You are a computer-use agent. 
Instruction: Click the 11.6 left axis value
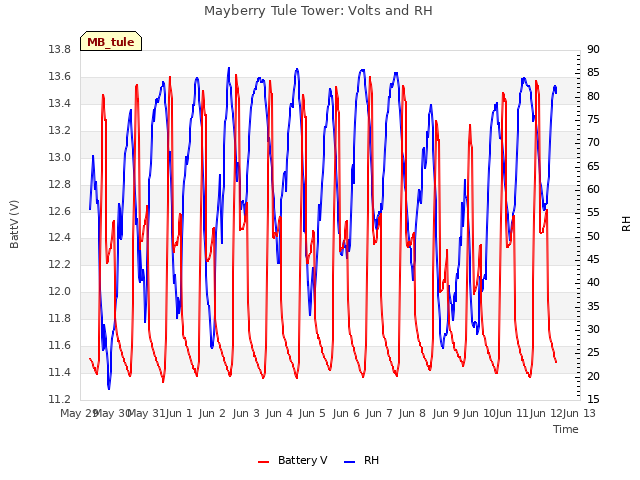[x=60, y=345]
